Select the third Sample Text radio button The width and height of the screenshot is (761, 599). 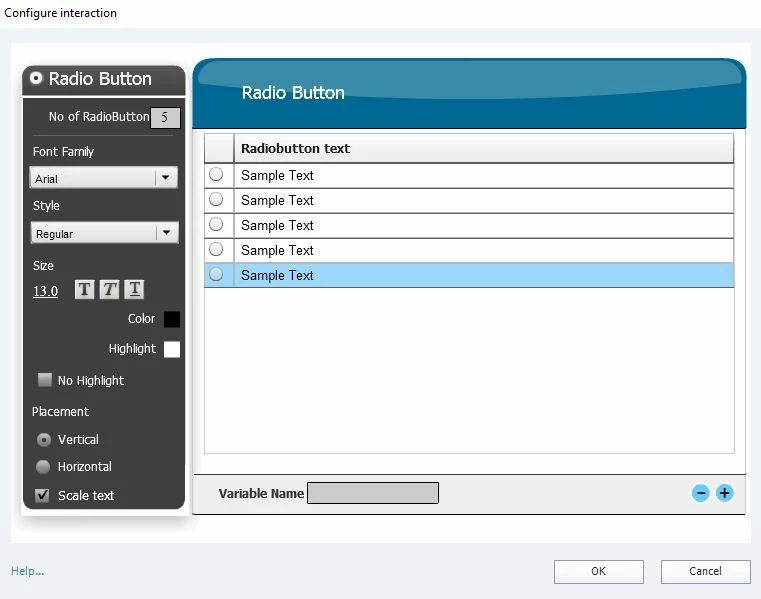(216, 224)
